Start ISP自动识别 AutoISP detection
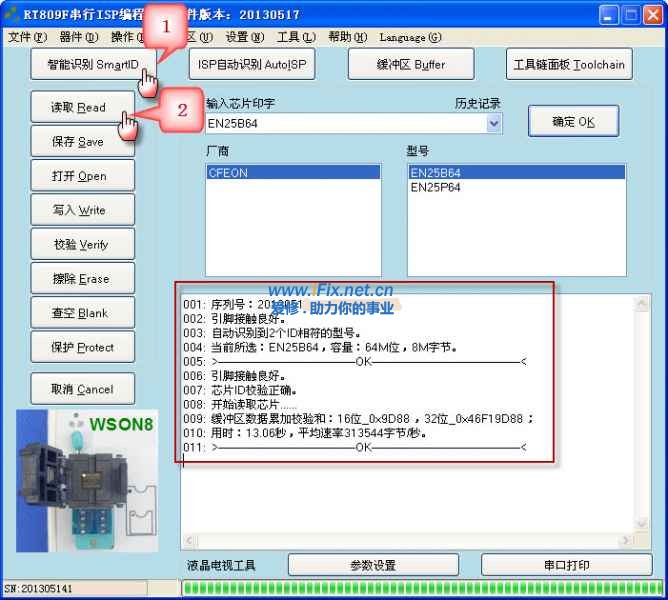 pos(252,64)
